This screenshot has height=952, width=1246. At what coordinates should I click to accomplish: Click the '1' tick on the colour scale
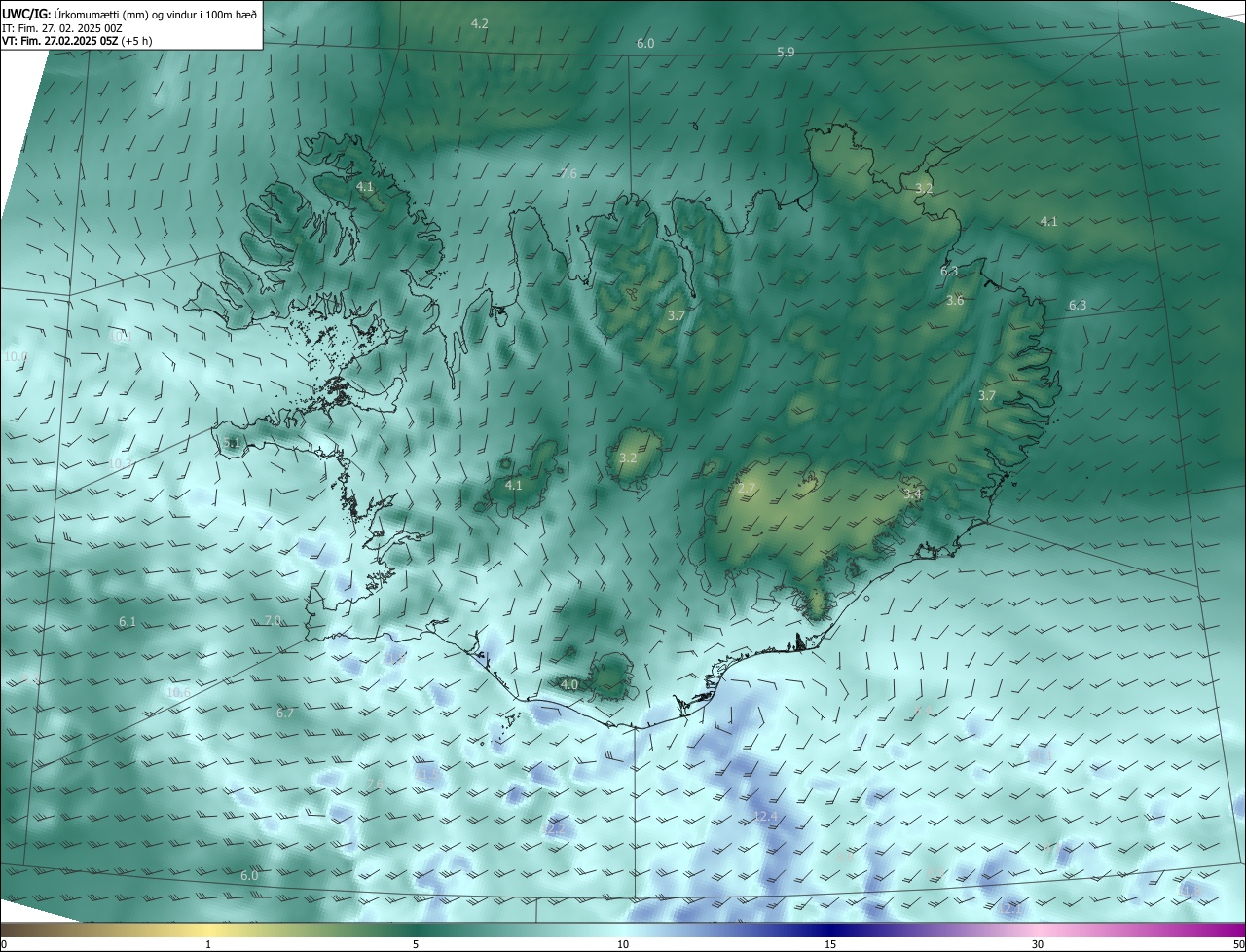click(208, 944)
